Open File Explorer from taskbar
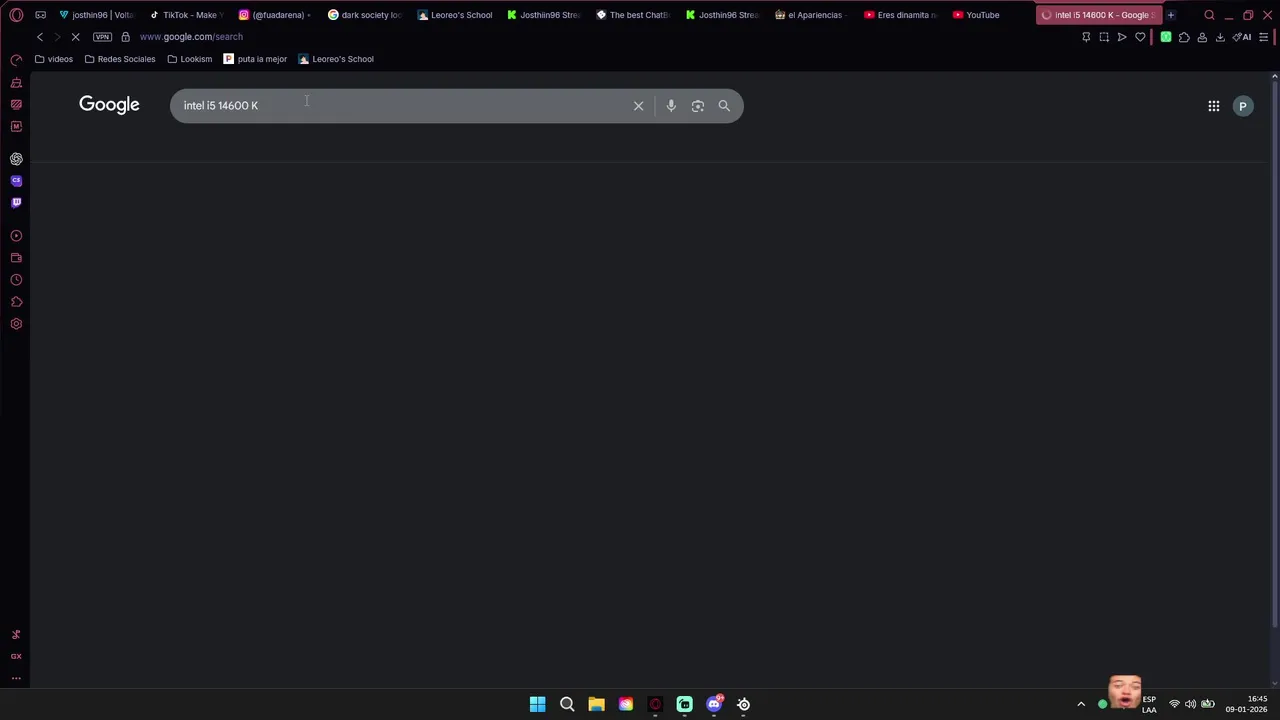Screen dimensions: 1280x720 [596, 704]
